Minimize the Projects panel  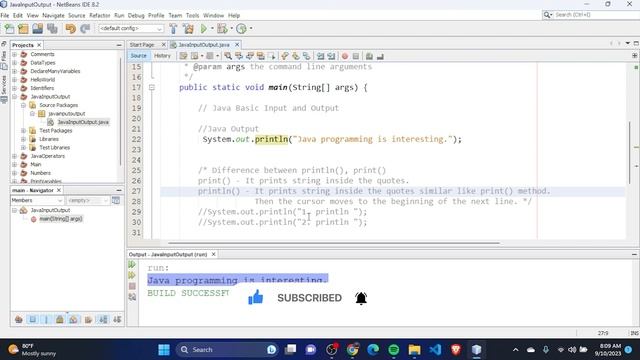119,45
